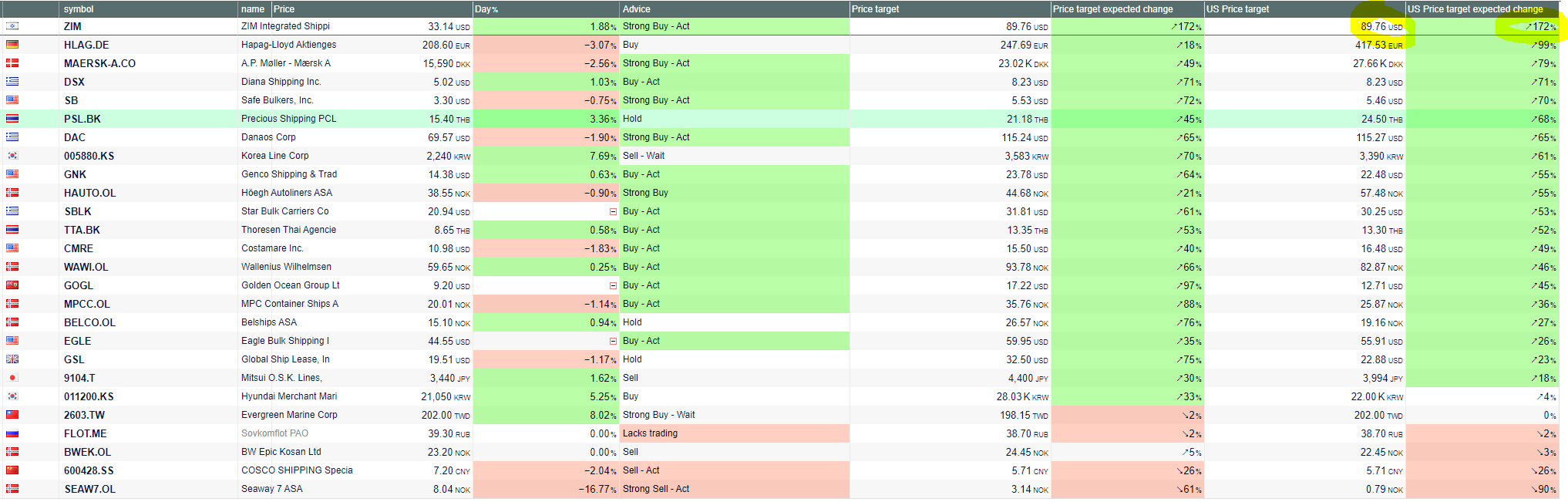The width and height of the screenshot is (1568, 502).
Task: Sort by the name column header
Action: [x=254, y=9]
